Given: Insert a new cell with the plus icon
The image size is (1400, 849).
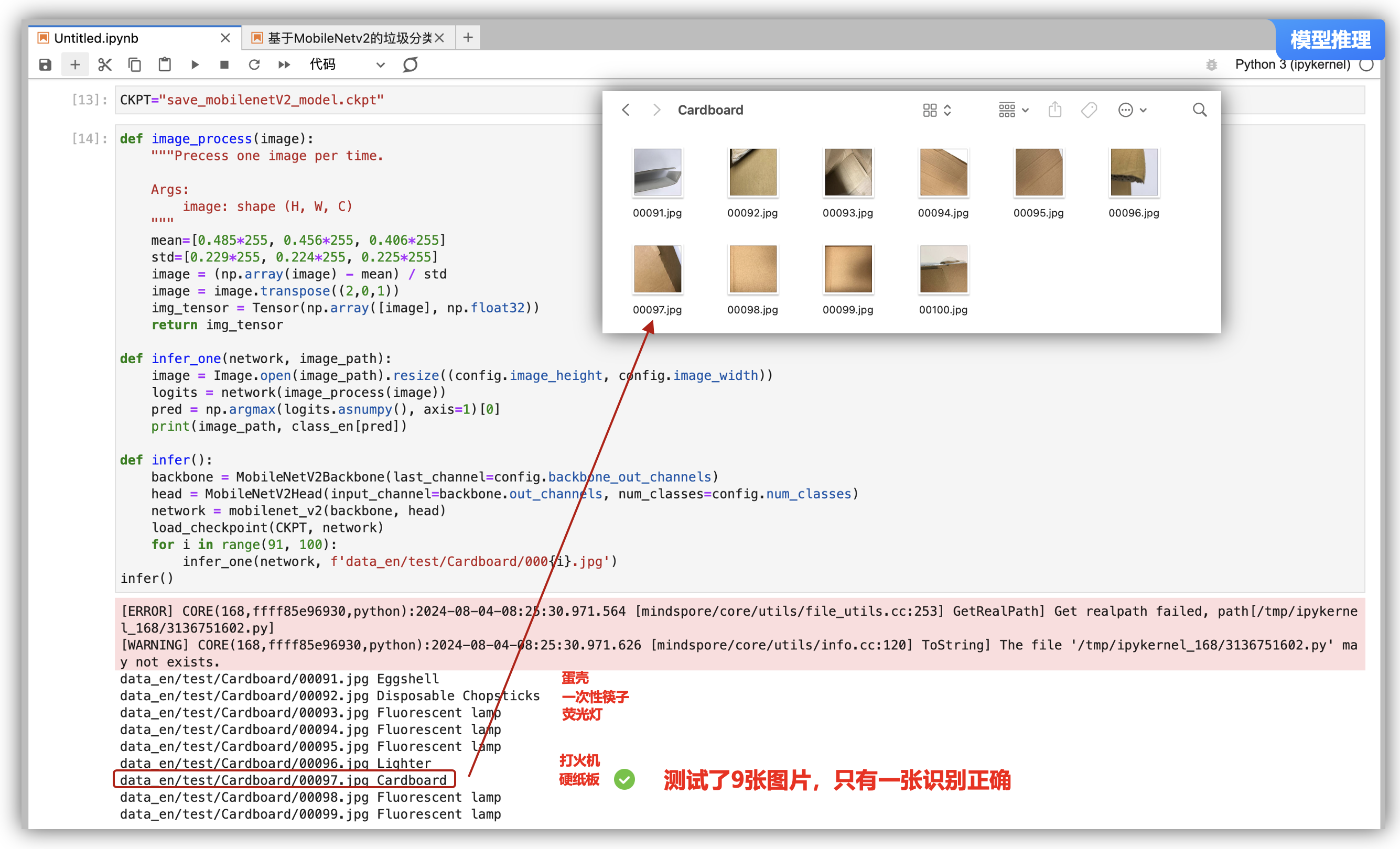Looking at the screenshot, I should (75, 65).
